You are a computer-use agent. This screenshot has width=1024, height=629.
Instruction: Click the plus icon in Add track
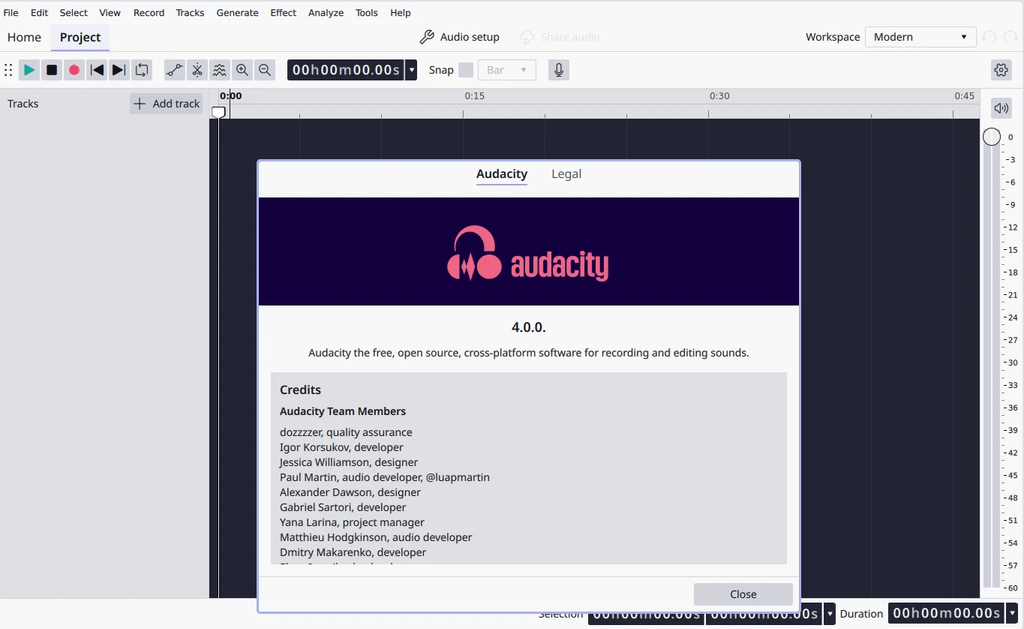[139, 104]
